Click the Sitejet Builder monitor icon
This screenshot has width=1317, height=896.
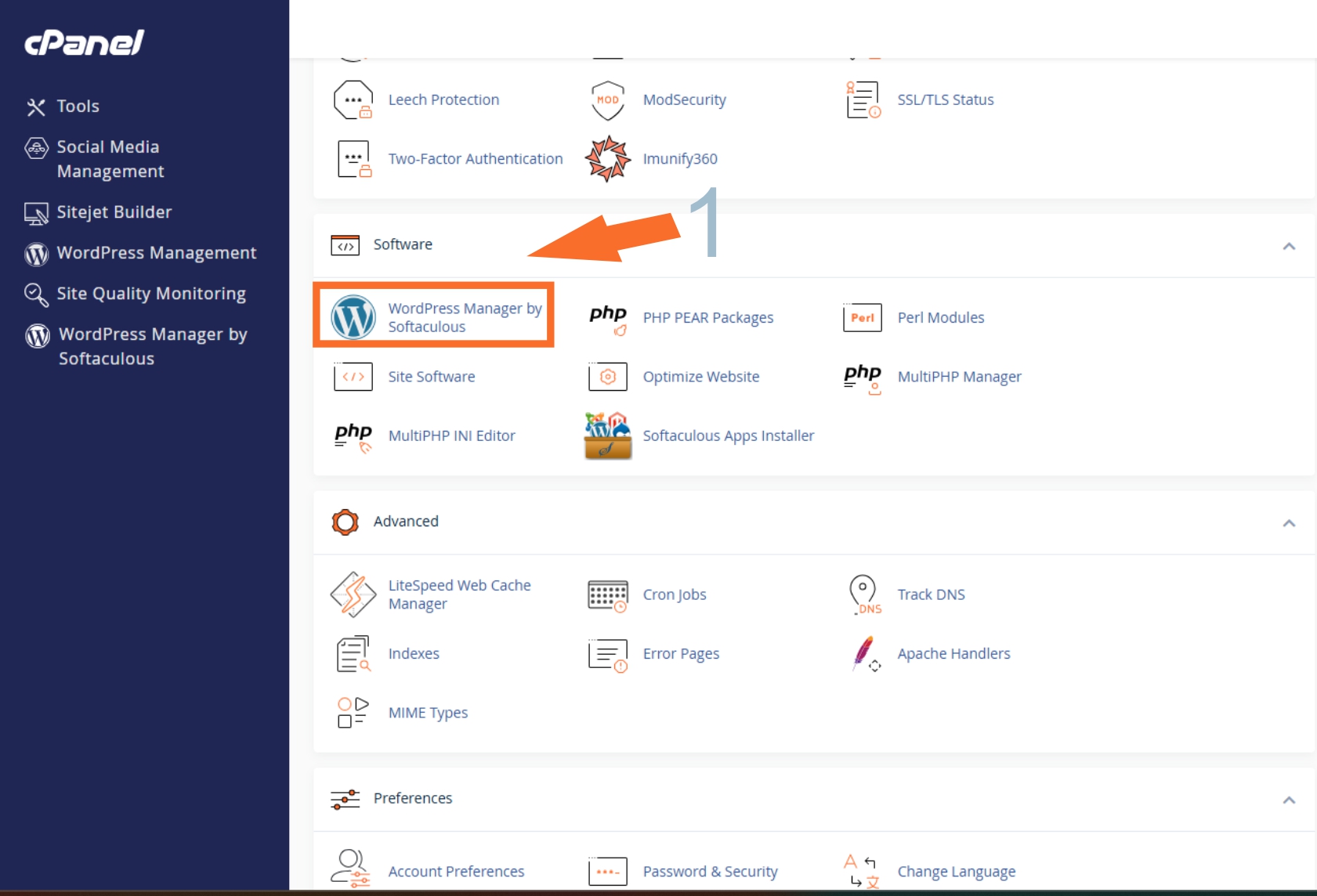click(36, 213)
